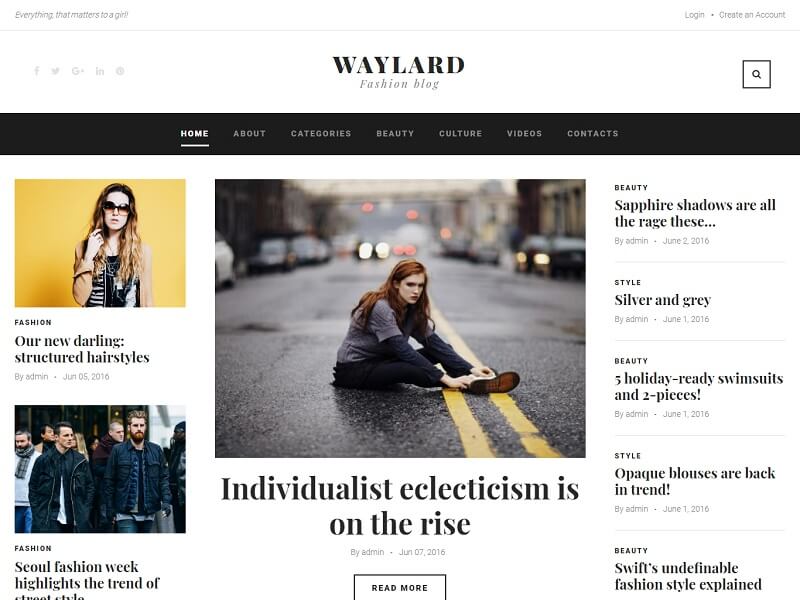Open the Sapphire shadows article title
The image size is (800, 600).
(x=694, y=213)
